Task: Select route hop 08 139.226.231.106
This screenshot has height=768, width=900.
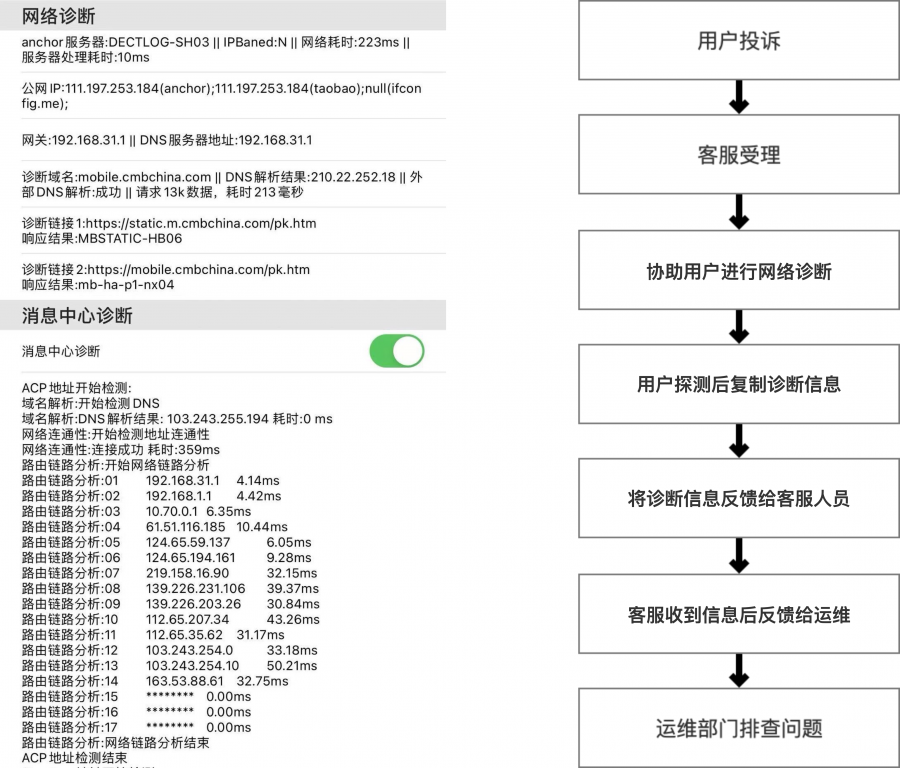Action: [170, 589]
